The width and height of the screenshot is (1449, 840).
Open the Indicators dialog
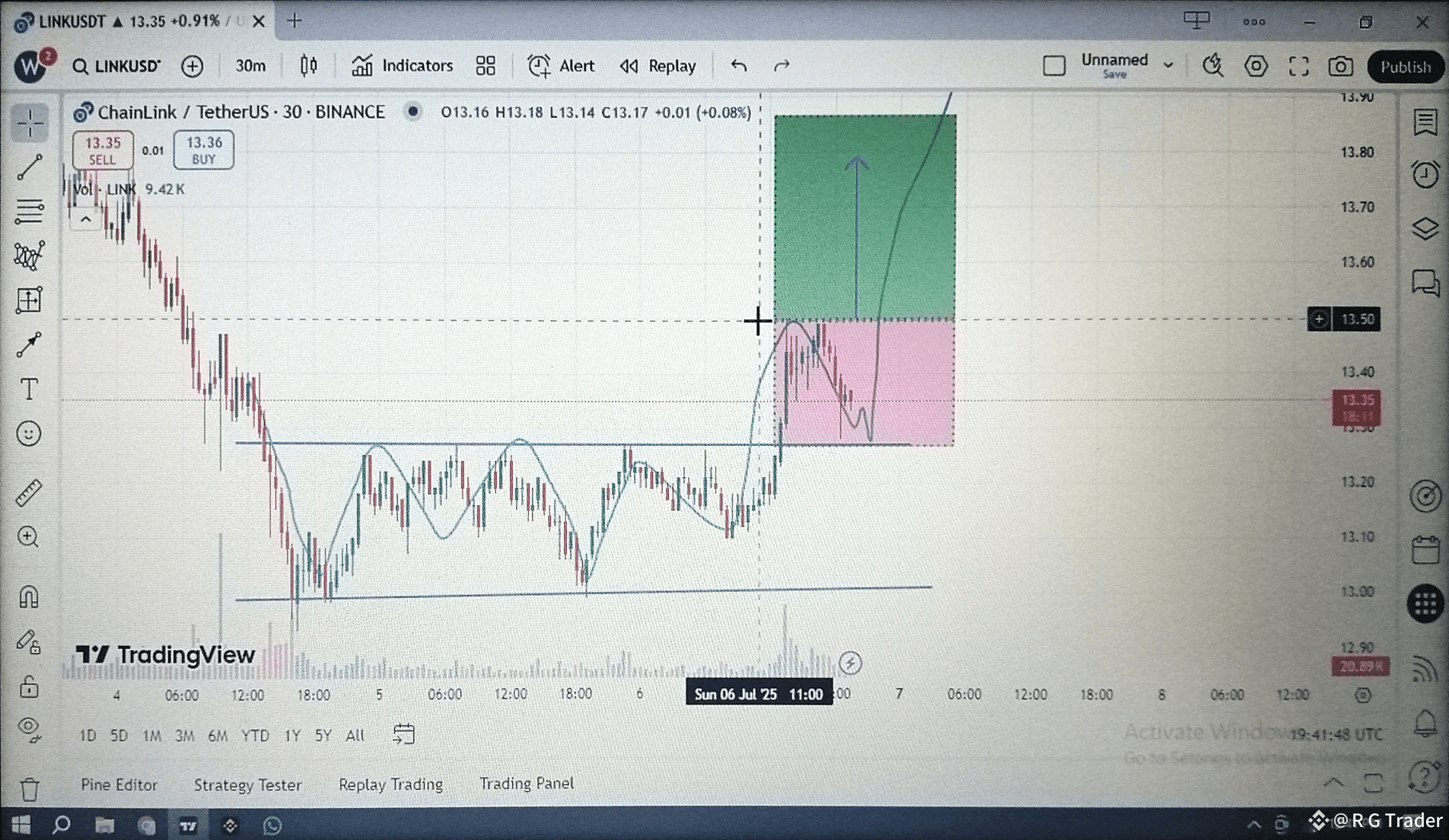click(402, 66)
